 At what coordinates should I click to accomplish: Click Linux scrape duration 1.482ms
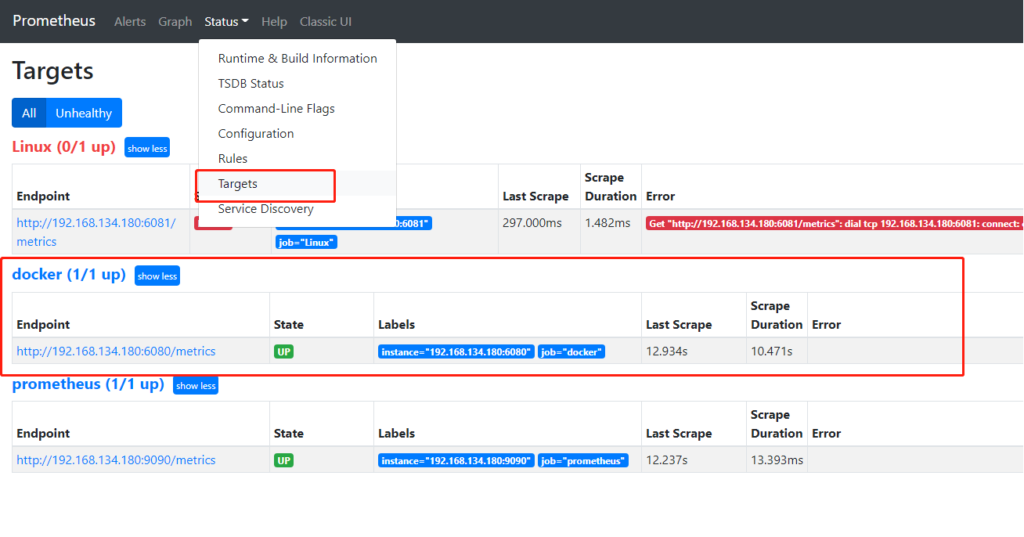(x=607, y=223)
